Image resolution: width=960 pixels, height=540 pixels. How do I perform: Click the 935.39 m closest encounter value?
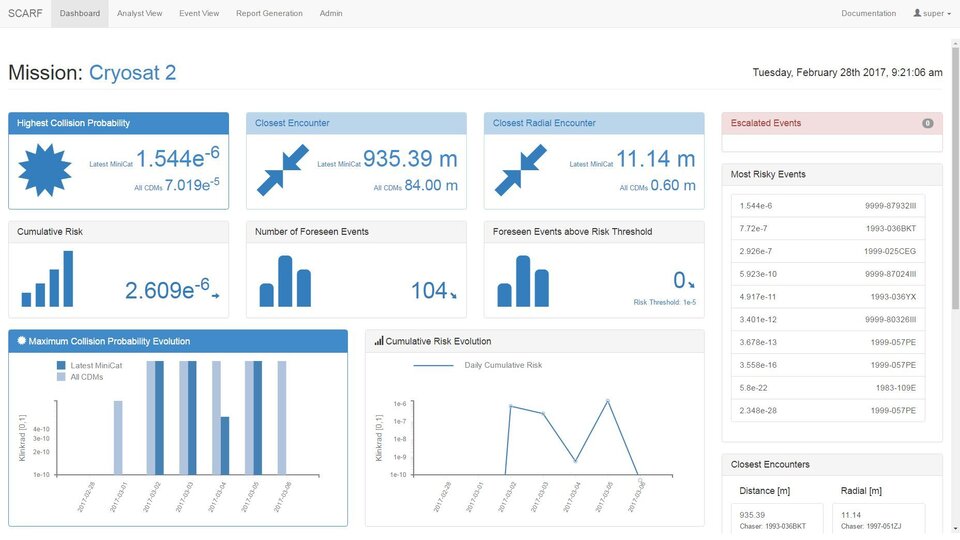click(x=410, y=159)
